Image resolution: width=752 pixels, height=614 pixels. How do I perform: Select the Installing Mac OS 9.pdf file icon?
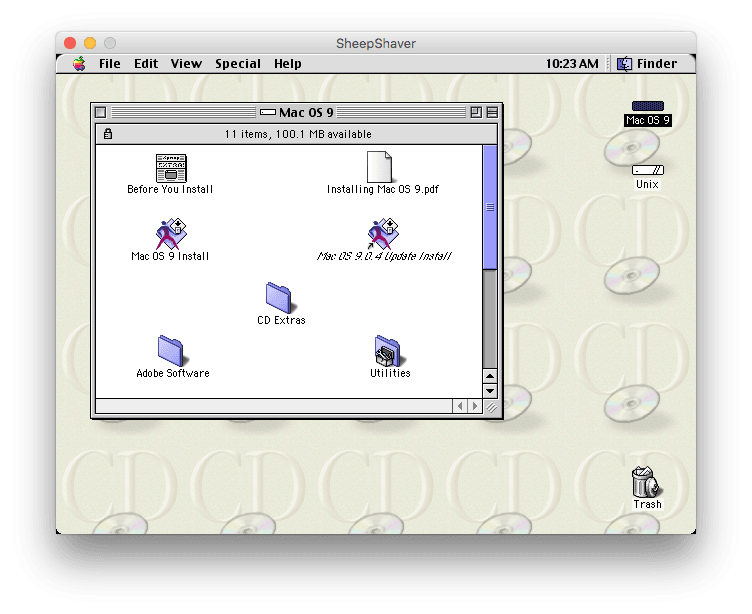tap(379, 167)
